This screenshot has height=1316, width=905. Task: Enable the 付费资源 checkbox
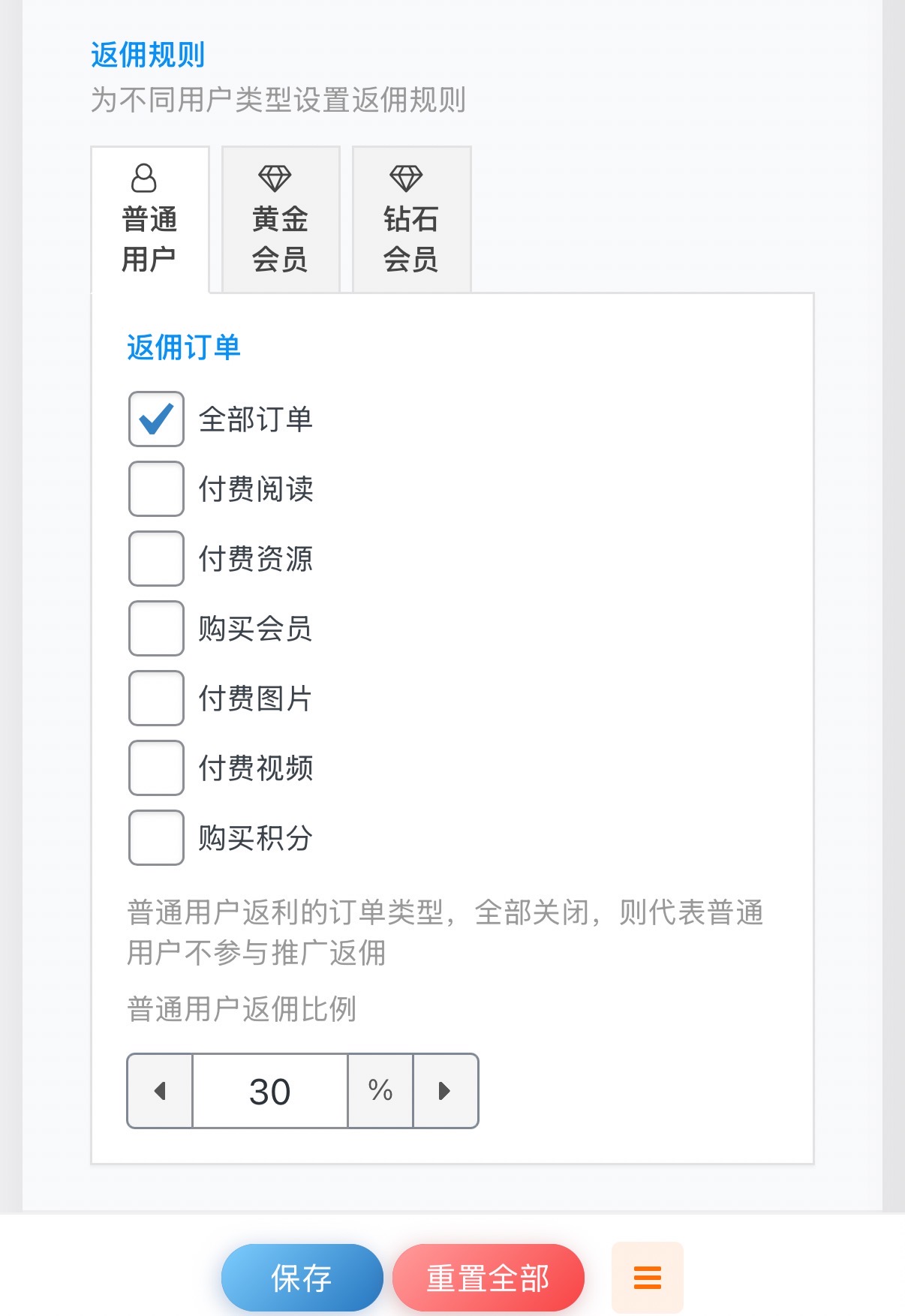(155, 559)
